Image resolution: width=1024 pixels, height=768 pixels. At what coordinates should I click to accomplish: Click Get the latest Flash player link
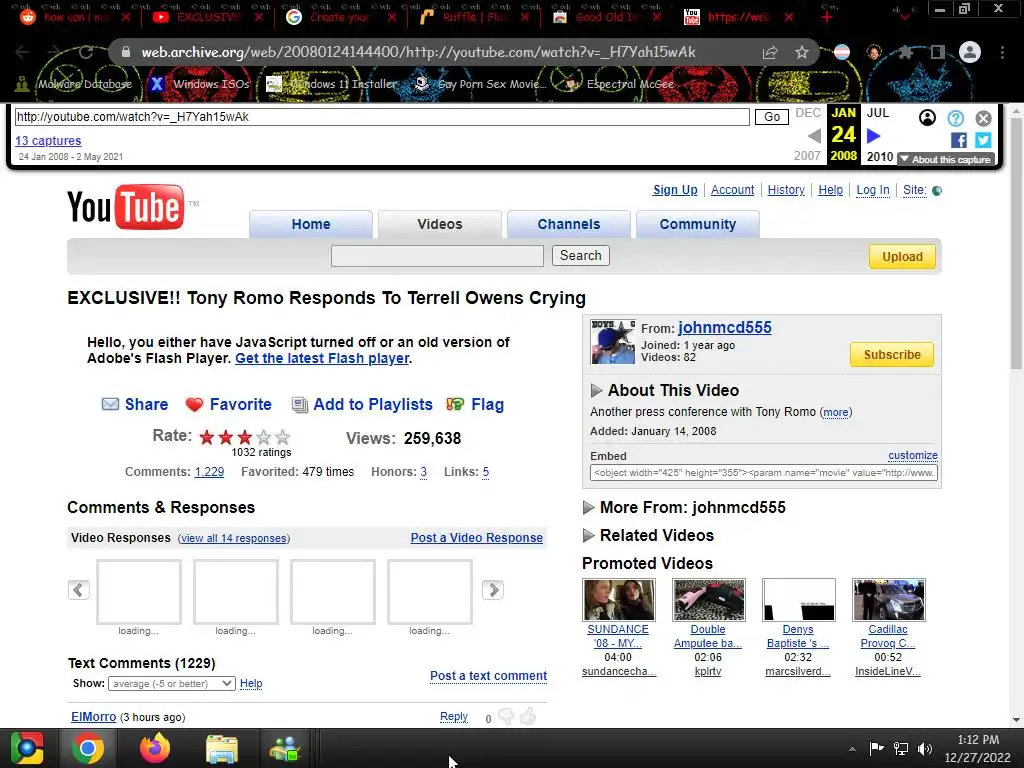[x=322, y=359]
